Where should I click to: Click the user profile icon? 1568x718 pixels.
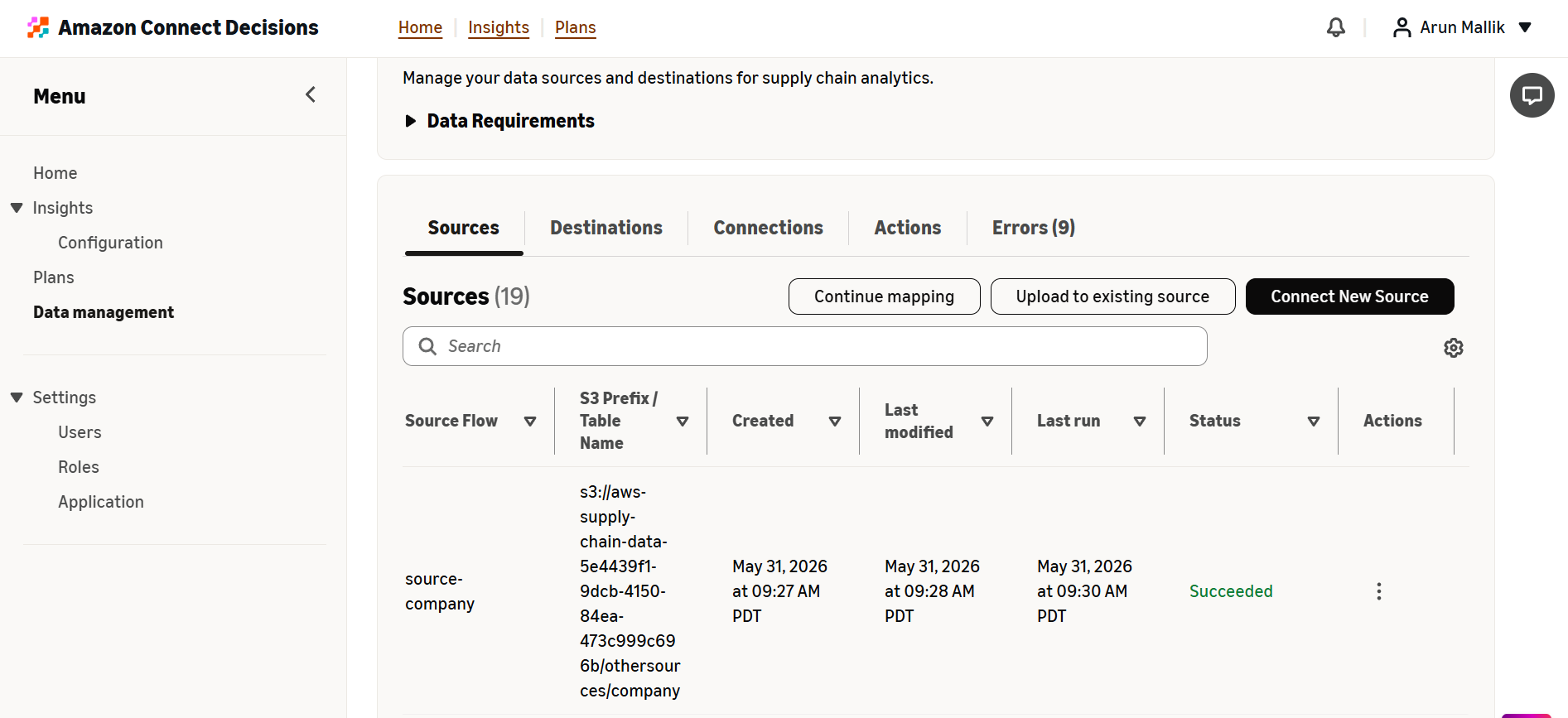pyautogui.click(x=1402, y=27)
